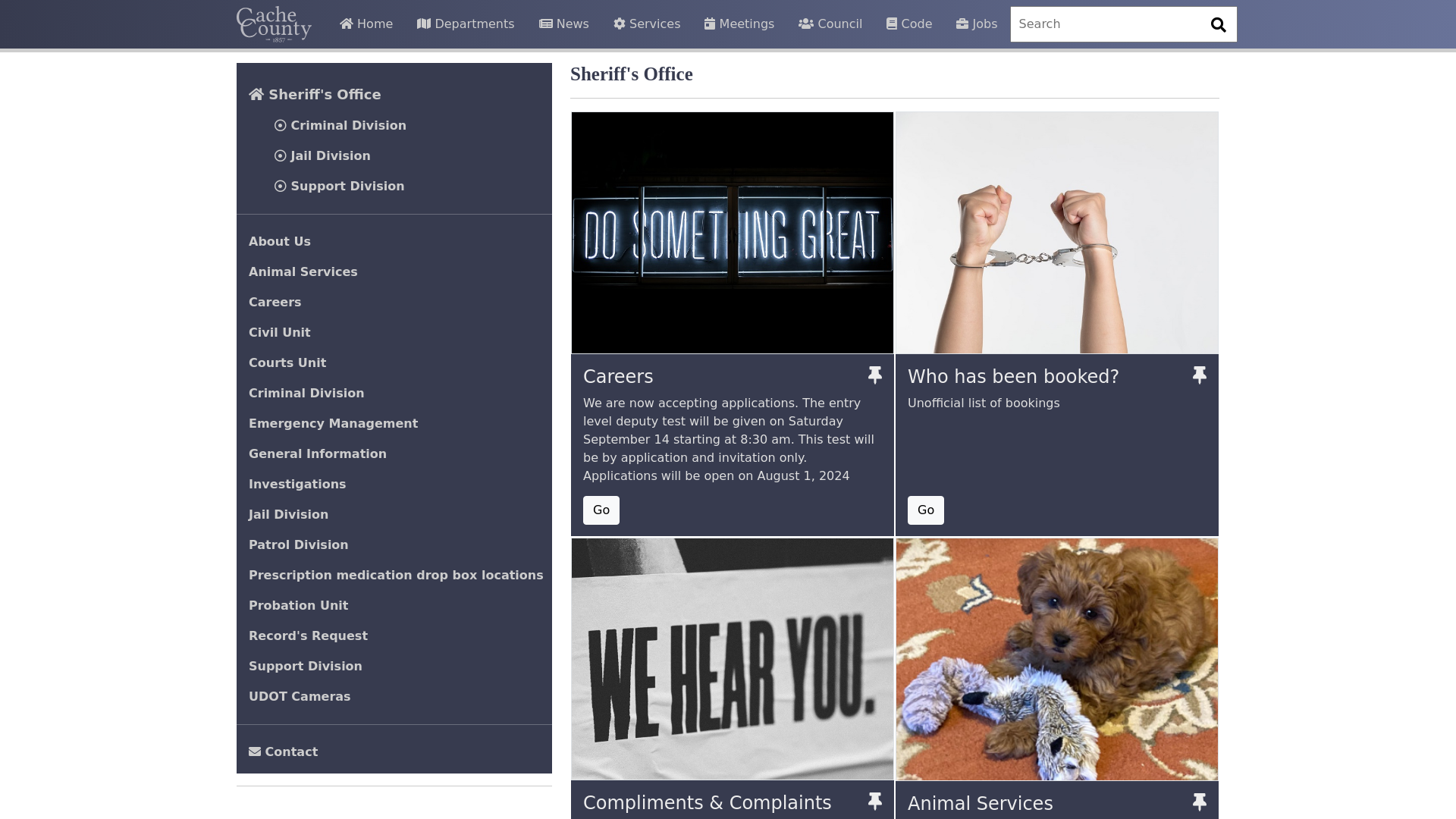Click the Go button under Who has been booked

926,510
